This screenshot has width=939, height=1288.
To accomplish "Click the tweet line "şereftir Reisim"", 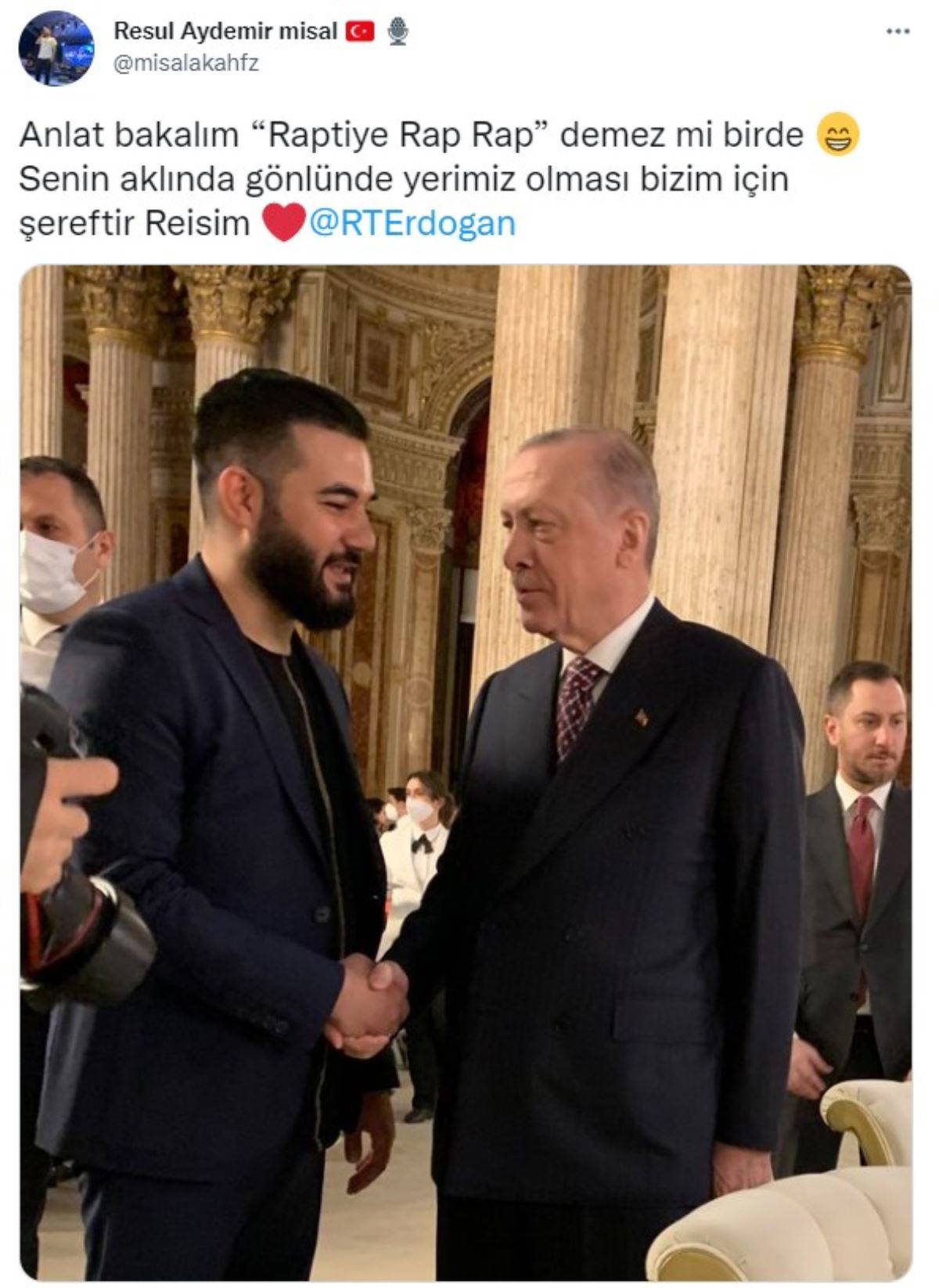I will tap(134, 224).
